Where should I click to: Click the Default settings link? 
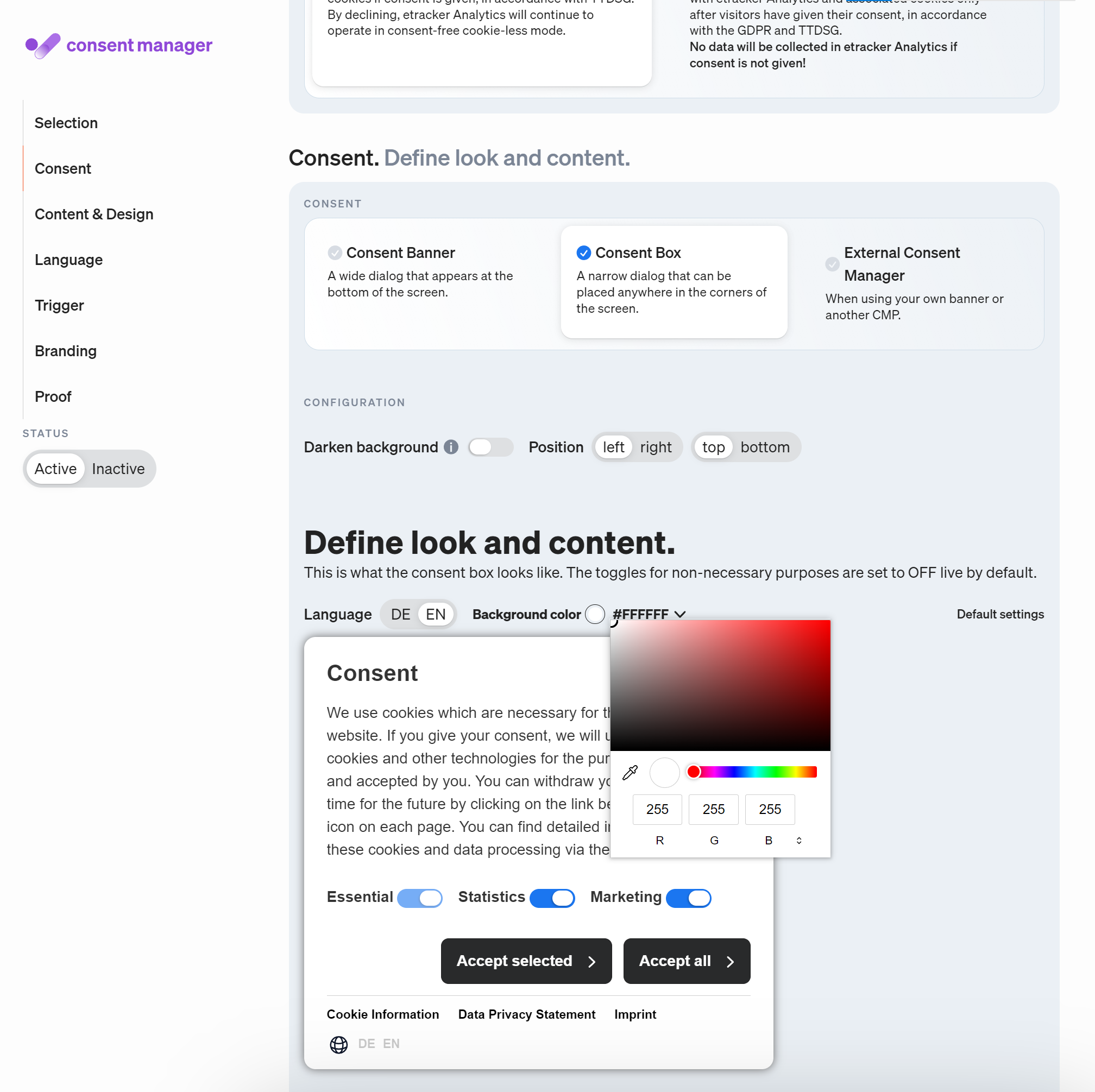(999, 614)
